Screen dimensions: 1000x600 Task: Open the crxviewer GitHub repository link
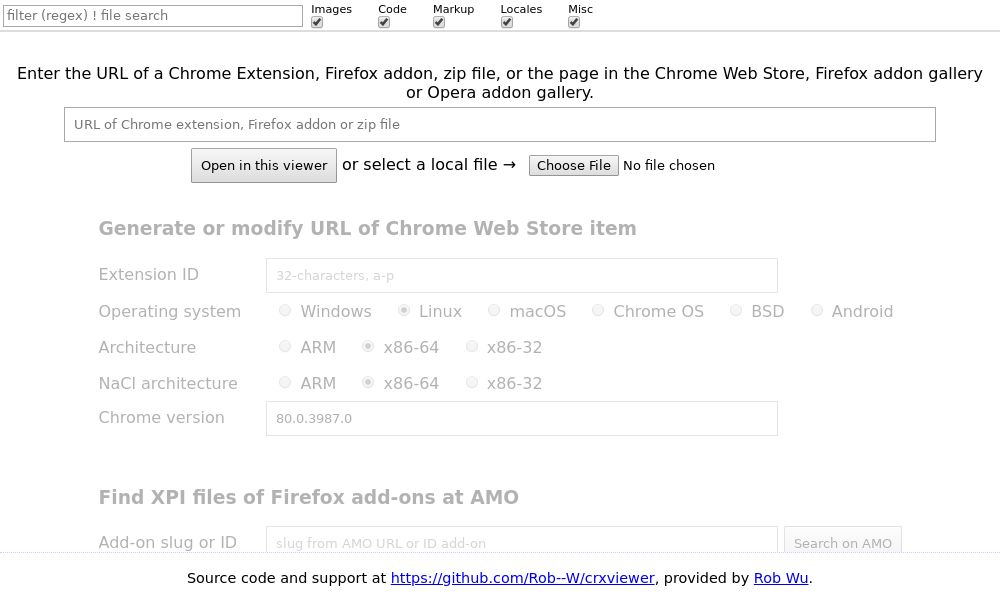pos(522,578)
